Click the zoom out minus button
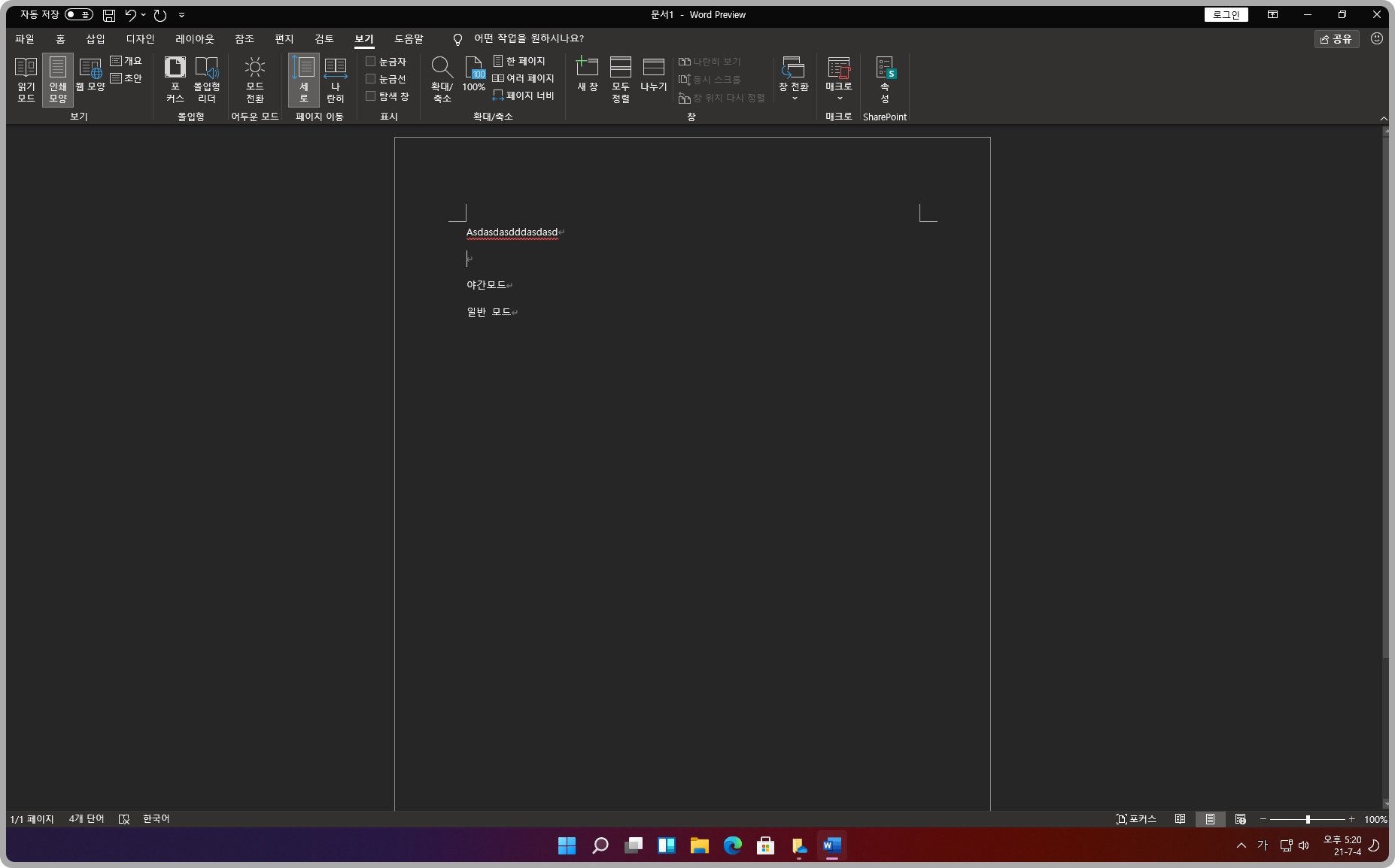Viewport: 1395px width, 868px height. coord(1263,819)
